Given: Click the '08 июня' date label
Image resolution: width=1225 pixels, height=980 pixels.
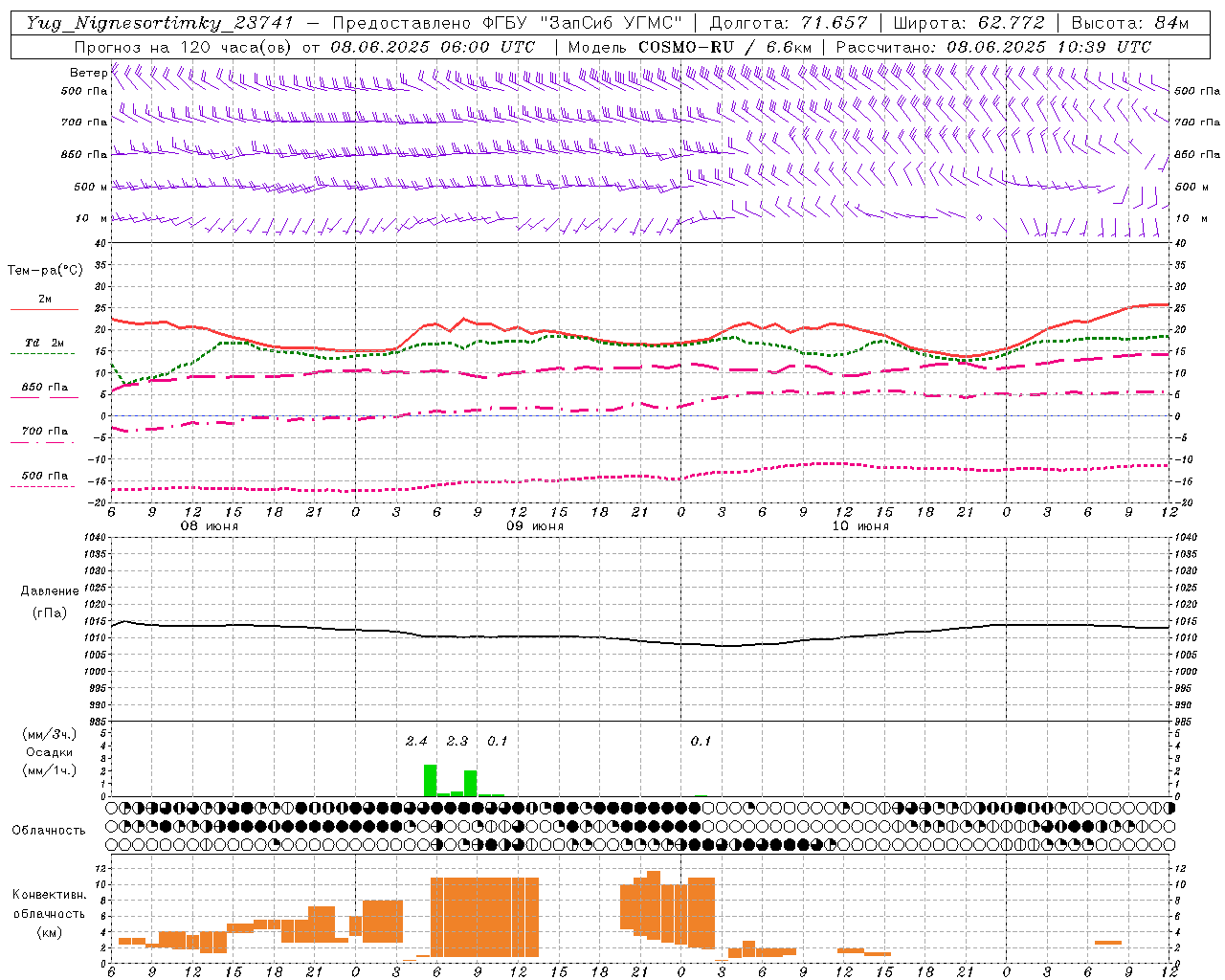Looking at the screenshot, I should tap(210, 526).
